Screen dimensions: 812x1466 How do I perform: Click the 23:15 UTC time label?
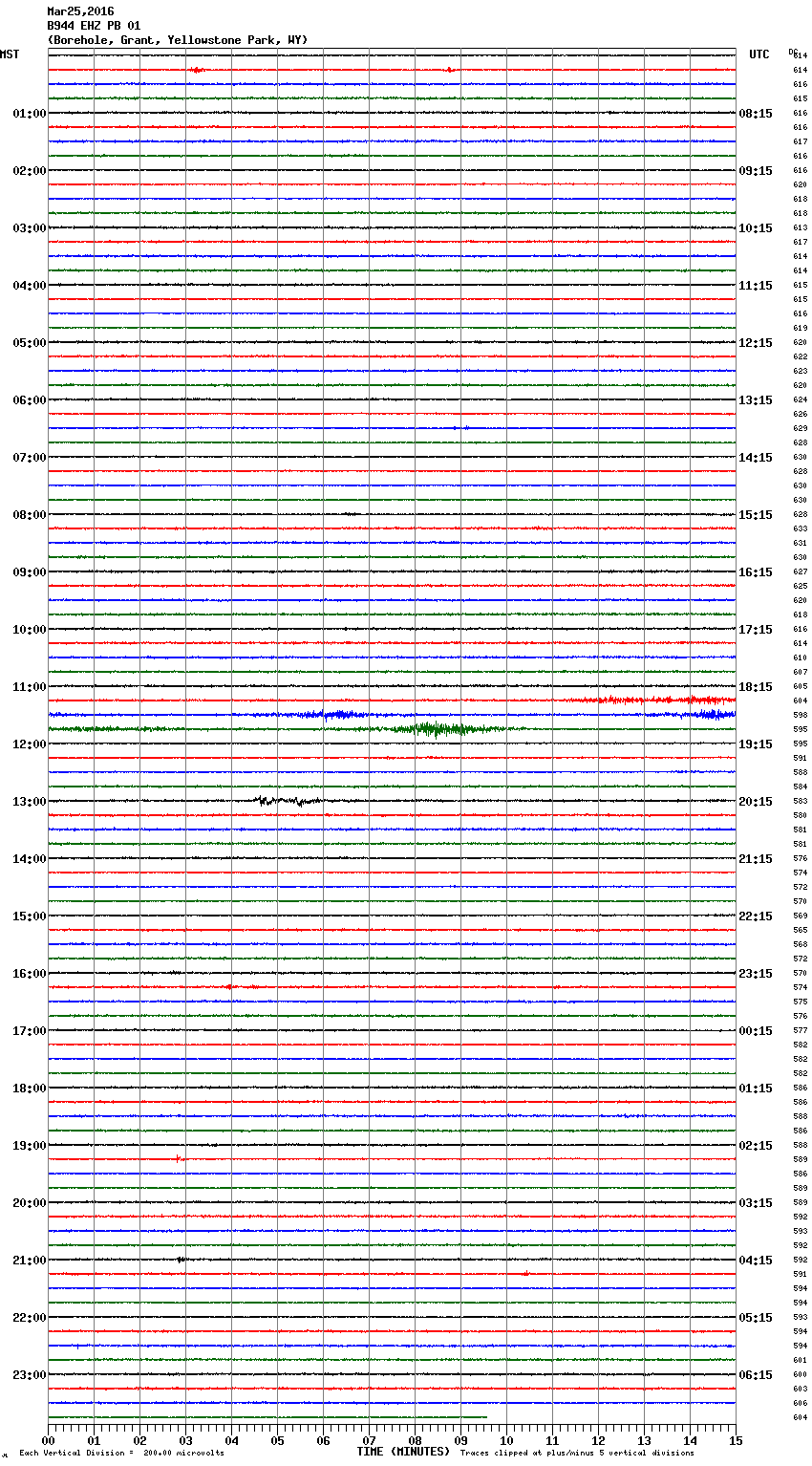[756, 974]
